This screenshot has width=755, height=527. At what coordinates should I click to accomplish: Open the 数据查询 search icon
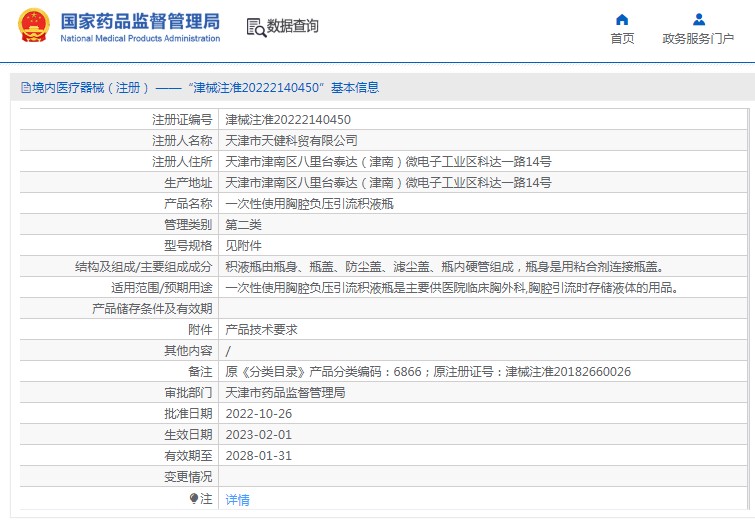pyautogui.click(x=256, y=27)
